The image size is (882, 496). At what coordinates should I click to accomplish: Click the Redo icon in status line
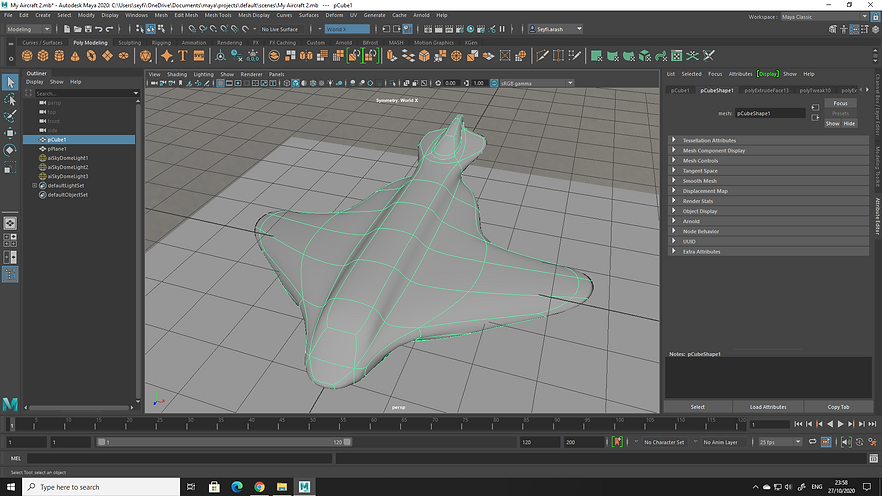pos(110,29)
